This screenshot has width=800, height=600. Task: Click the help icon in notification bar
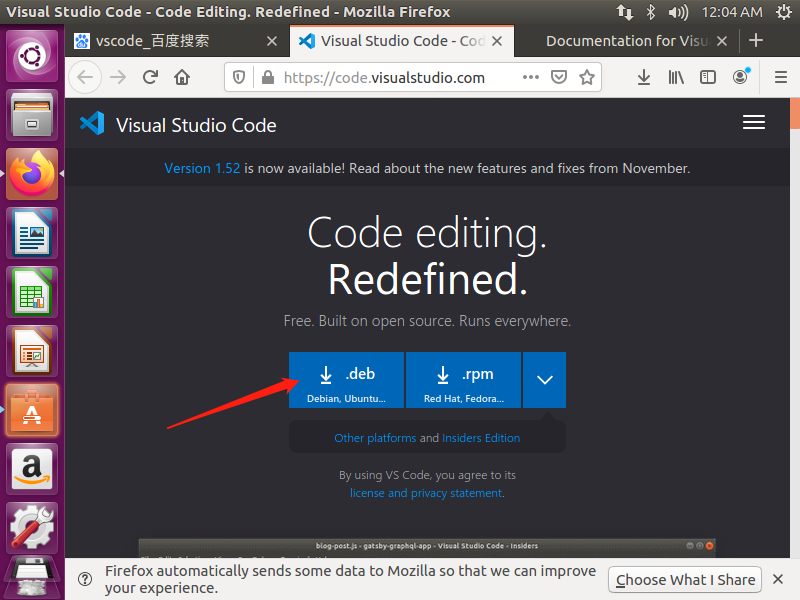[x=85, y=579]
